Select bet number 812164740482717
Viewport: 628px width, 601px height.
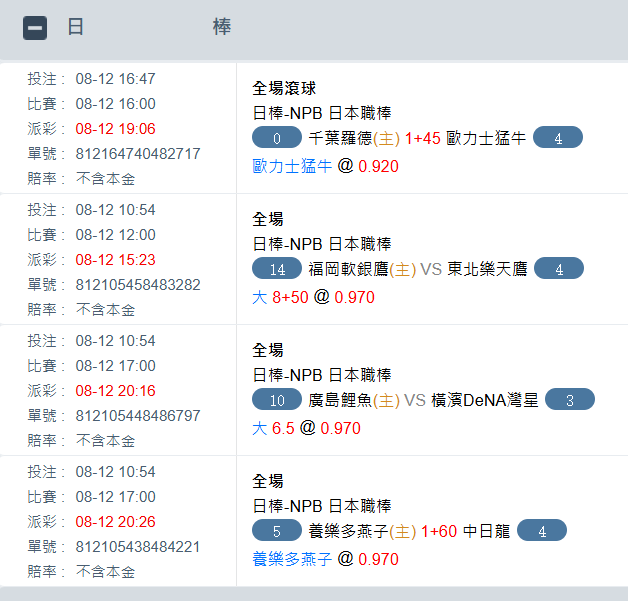138,154
